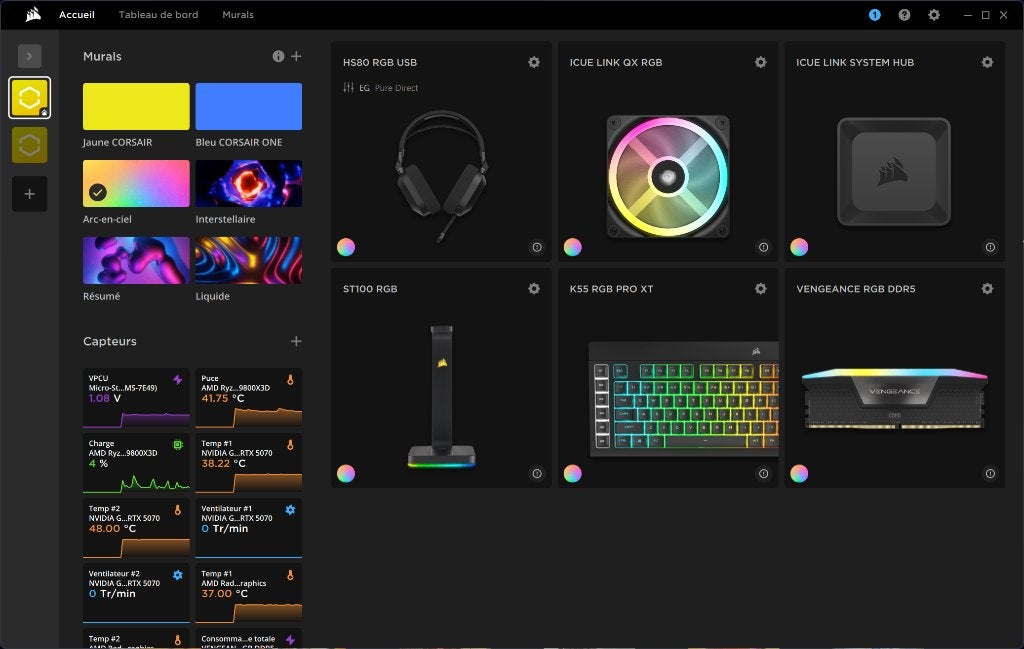Show HS80 RGB USB device info icon
The image size is (1024, 649).
pyautogui.click(x=537, y=247)
